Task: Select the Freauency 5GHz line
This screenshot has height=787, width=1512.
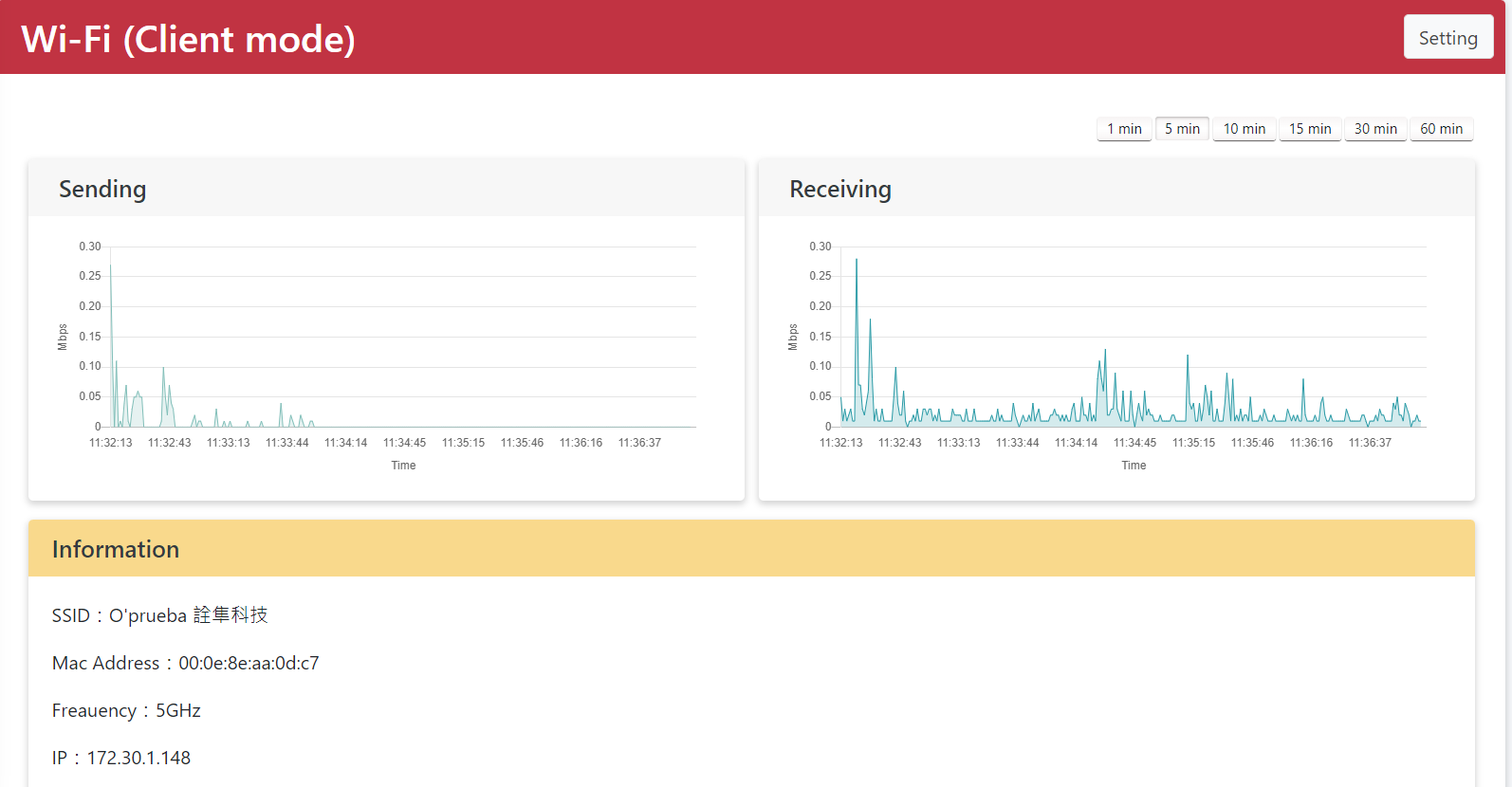Action: pyautogui.click(x=126, y=710)
